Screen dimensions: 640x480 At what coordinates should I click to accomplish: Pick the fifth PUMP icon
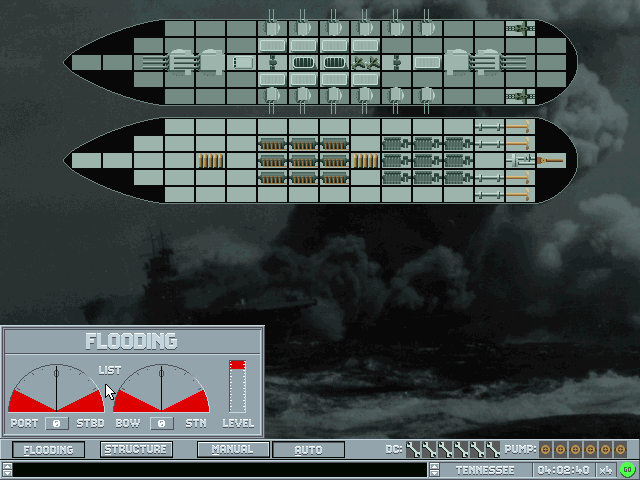pyautogui.click(x=605, y=449)
